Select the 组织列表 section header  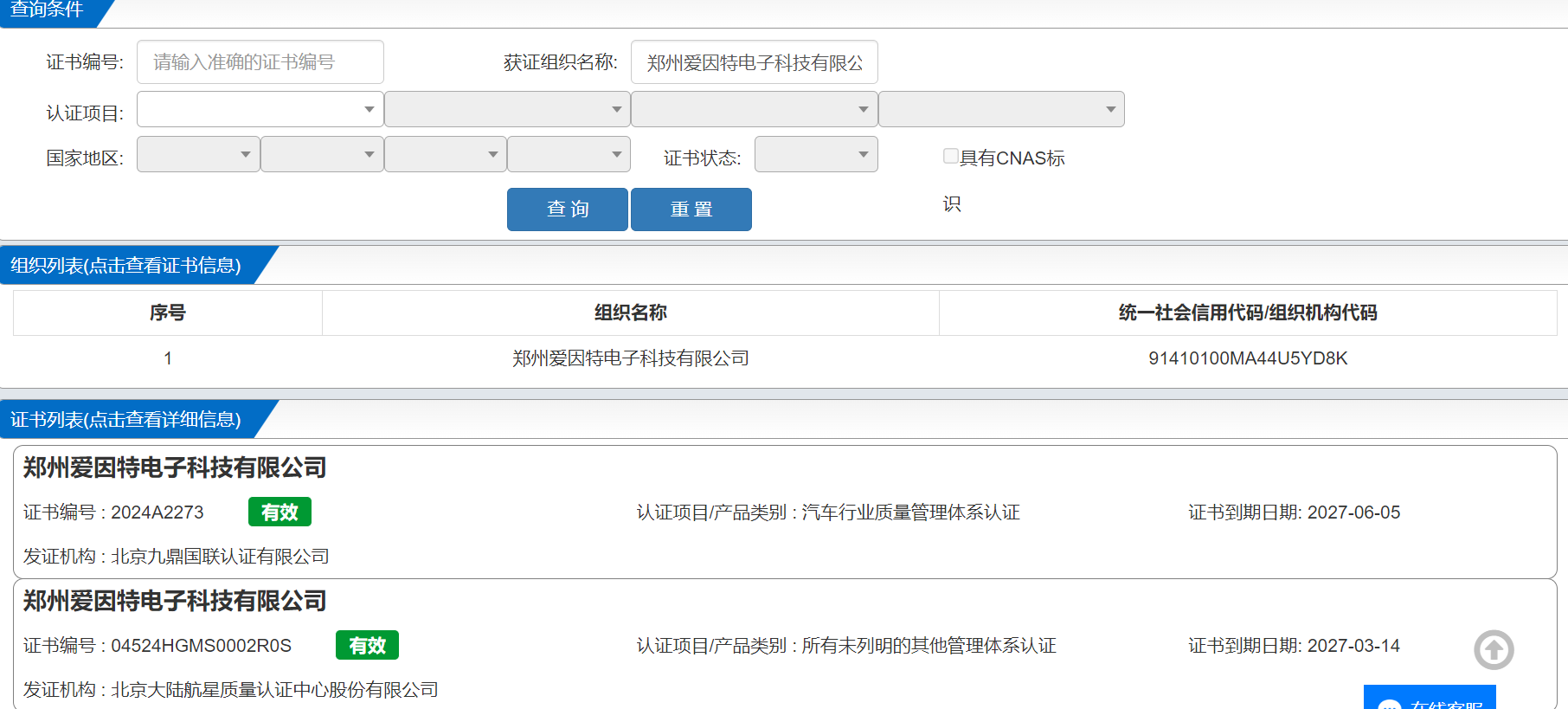click(130, 265)
